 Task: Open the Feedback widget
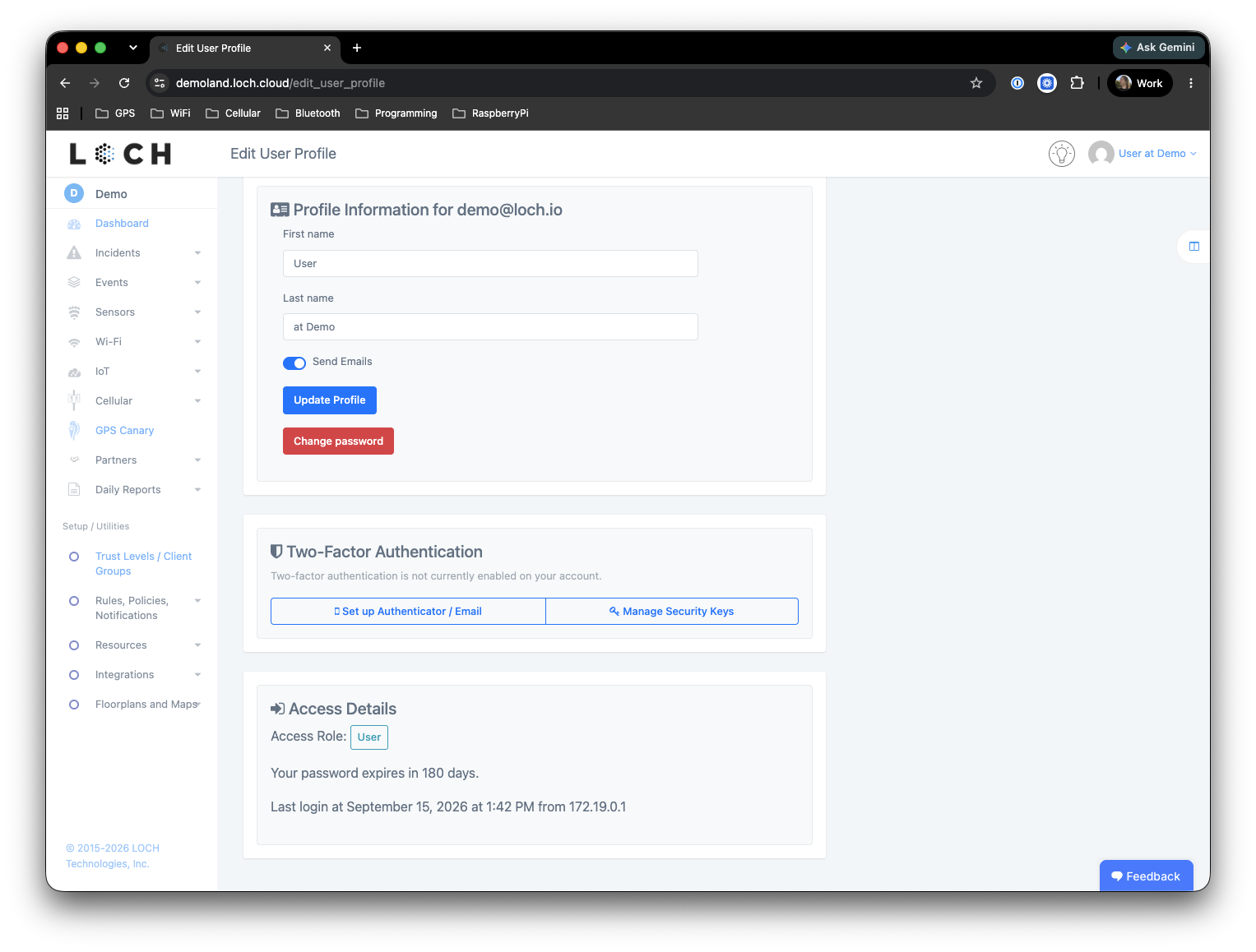[x=1146, y=876]
